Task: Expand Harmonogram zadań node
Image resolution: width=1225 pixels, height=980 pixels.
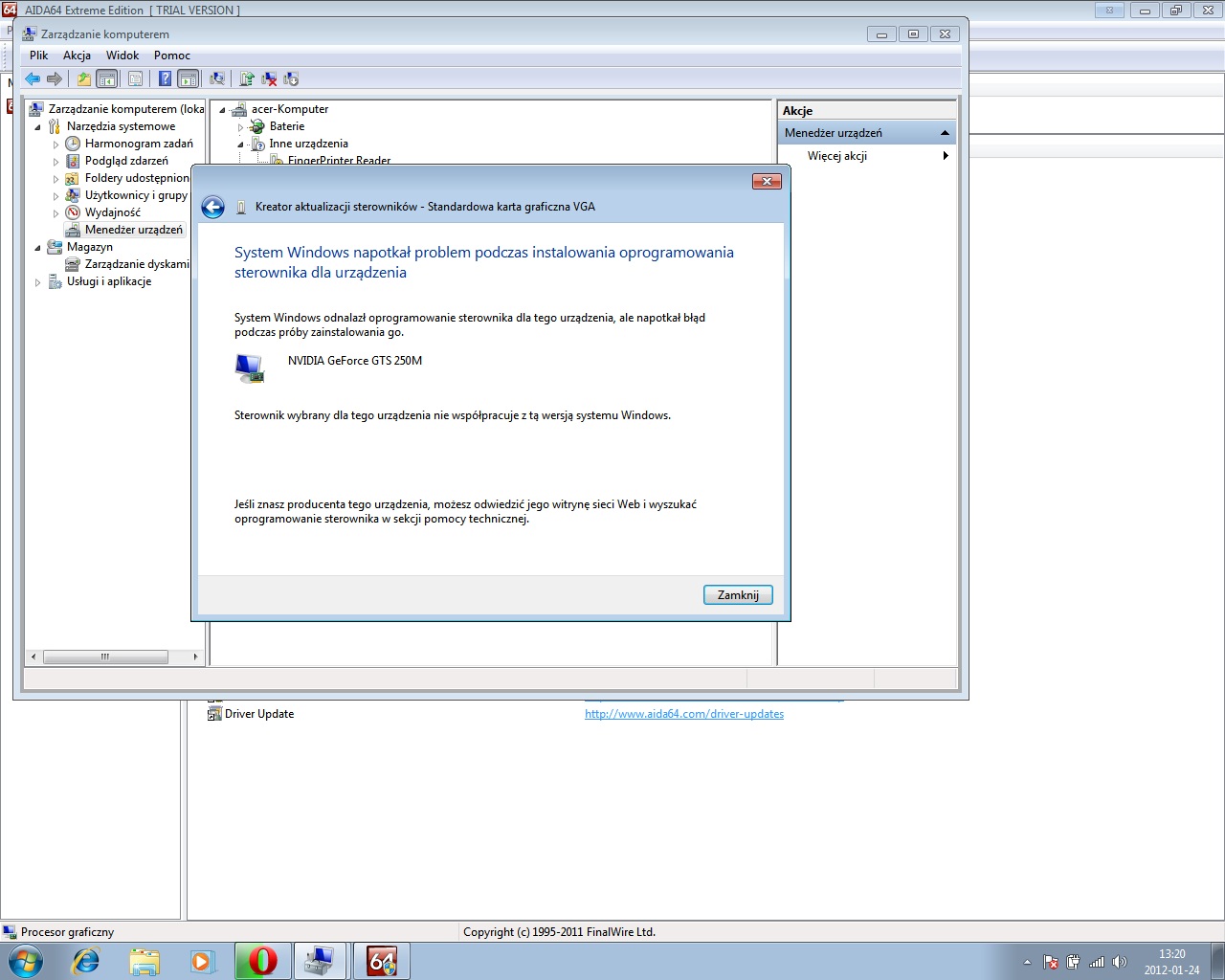Action: pos(56,145)
